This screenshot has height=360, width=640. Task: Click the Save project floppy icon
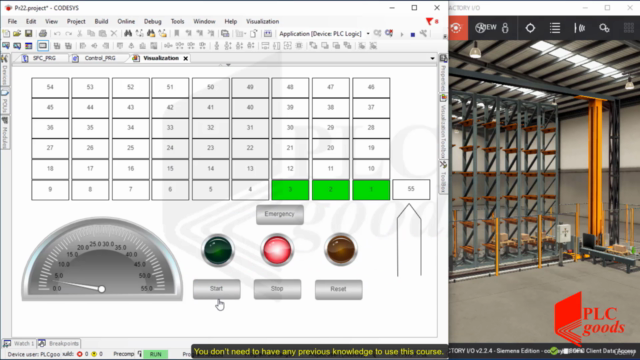tap(28, 33)
